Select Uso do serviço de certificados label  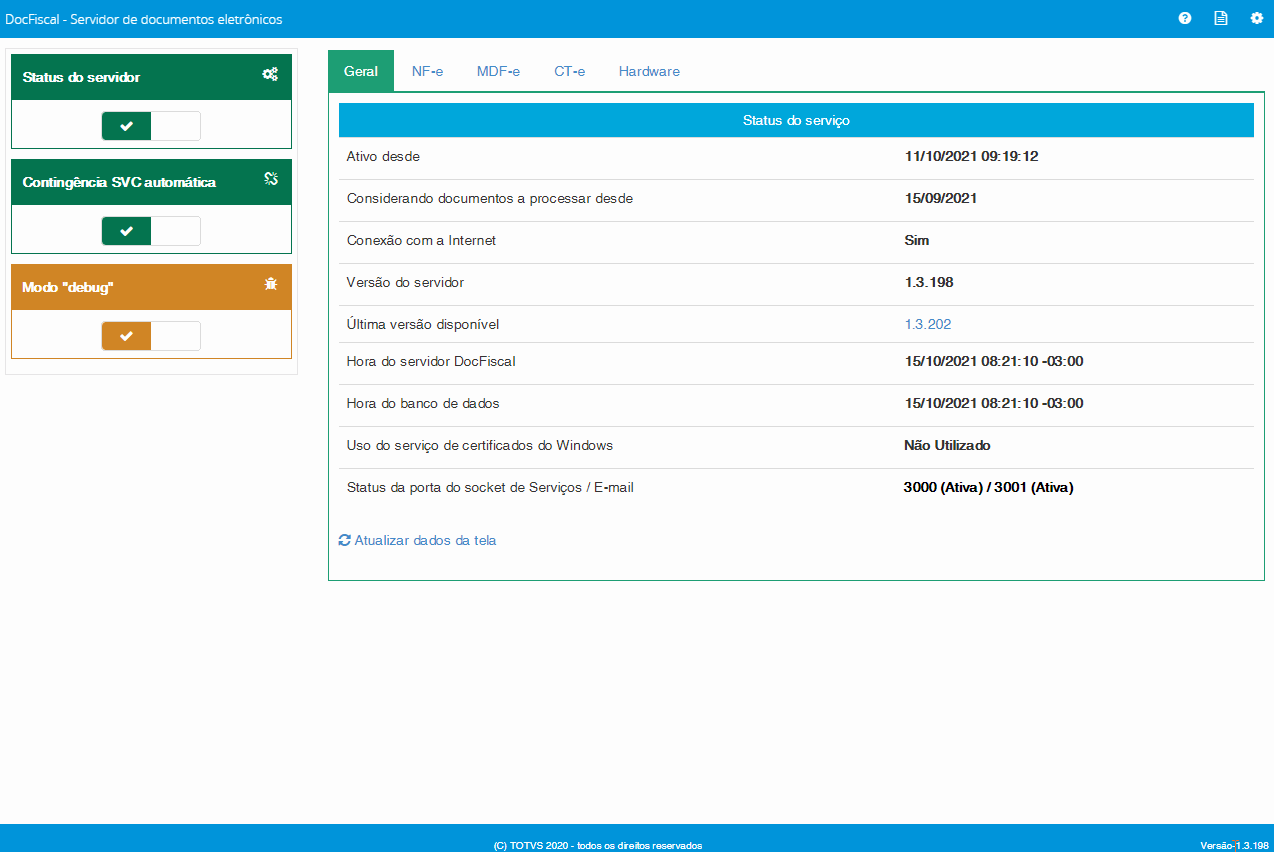(x=480, y=446)
